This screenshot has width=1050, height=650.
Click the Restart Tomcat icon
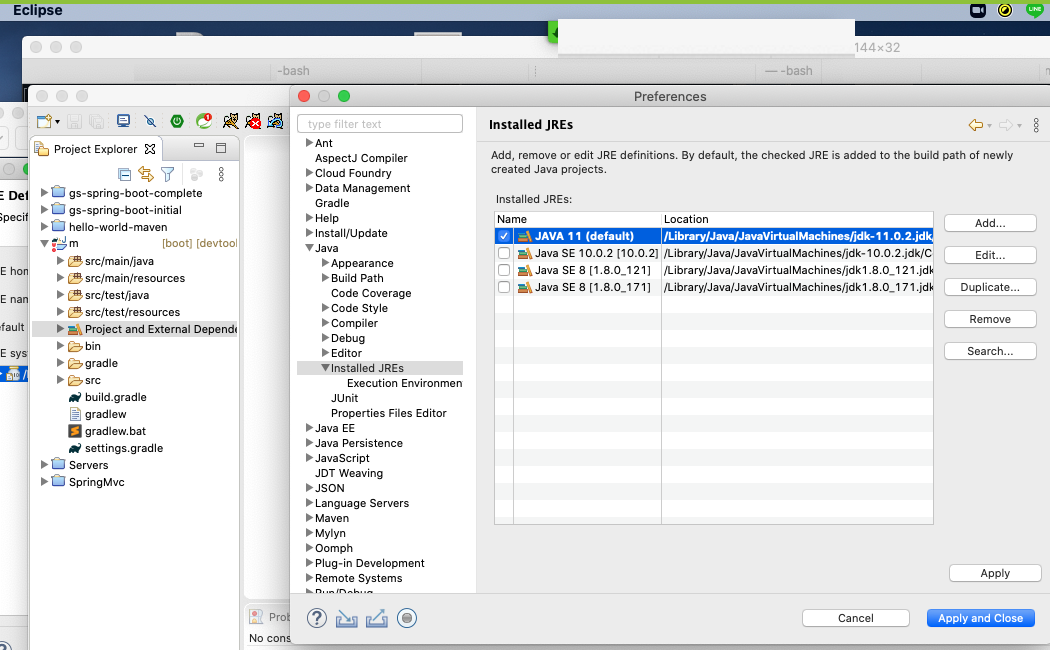click(275, 120)
